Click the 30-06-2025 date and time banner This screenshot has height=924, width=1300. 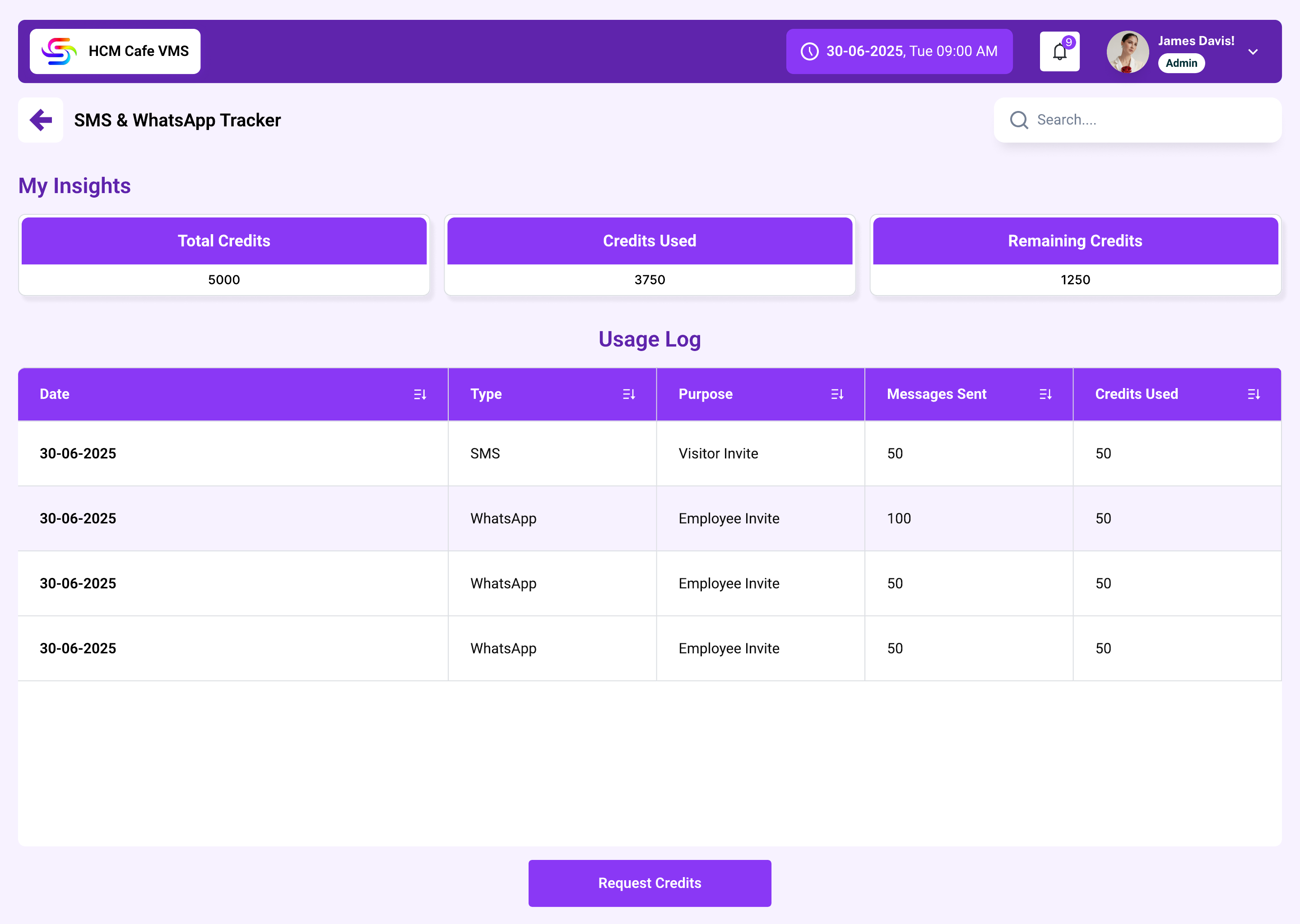pyautogui.click(x=899, y=51)
